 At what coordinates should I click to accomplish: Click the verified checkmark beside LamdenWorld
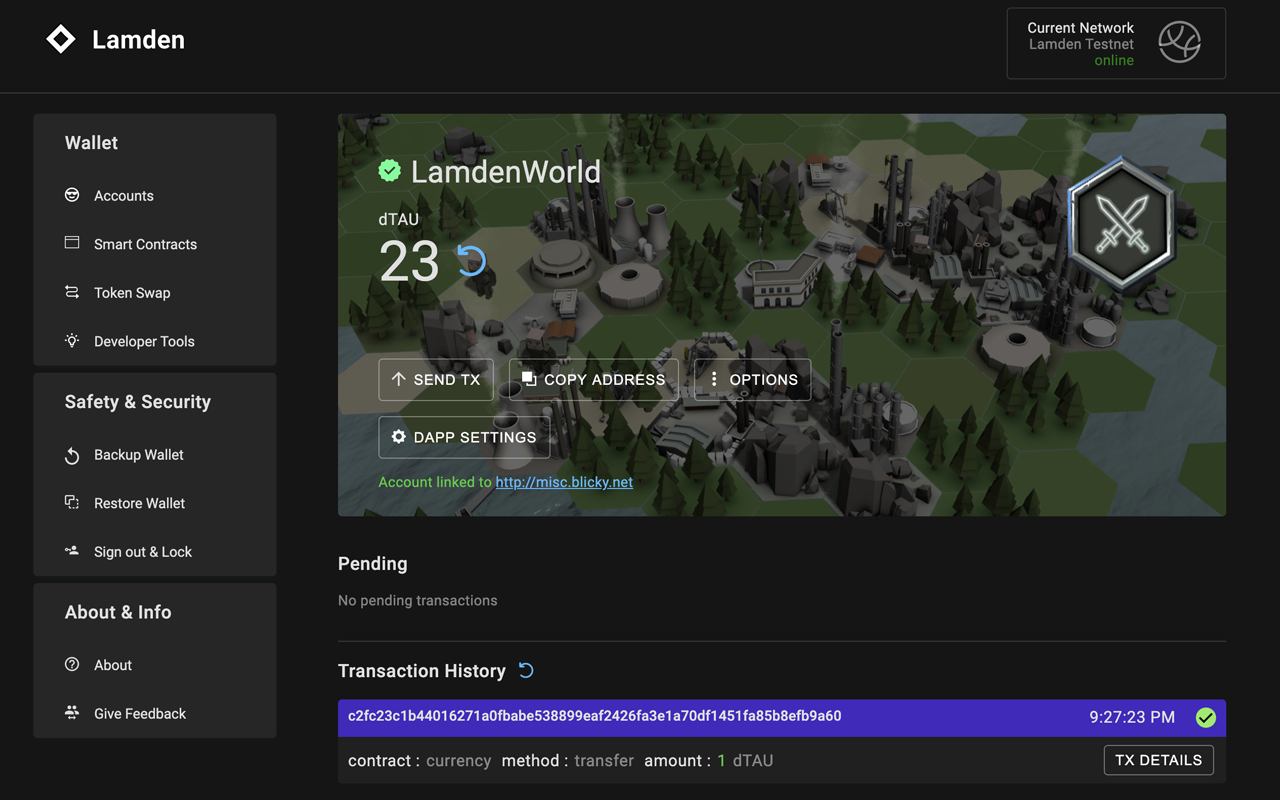point(389,170)
